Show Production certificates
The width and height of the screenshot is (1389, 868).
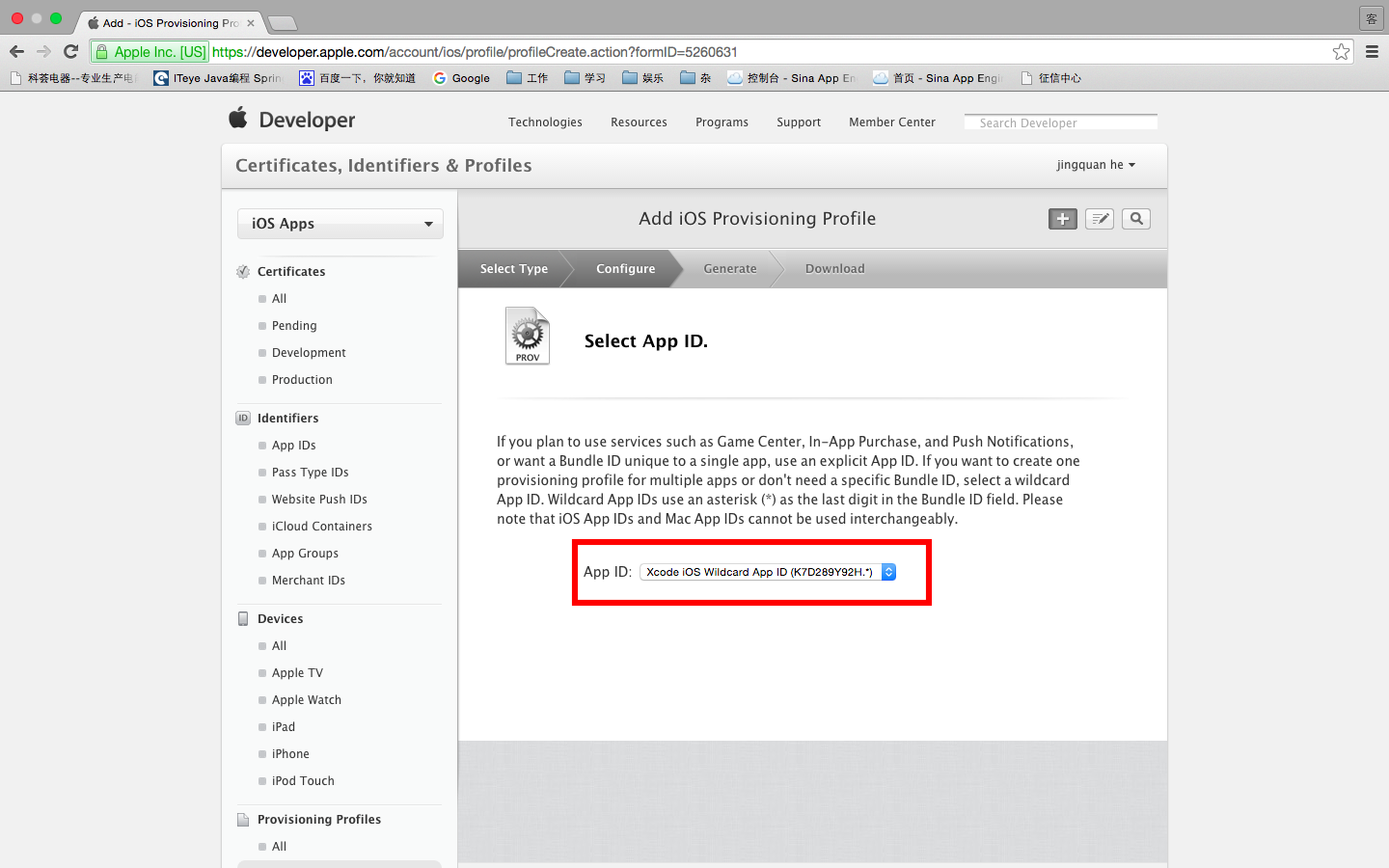click(x=302, y=380)
